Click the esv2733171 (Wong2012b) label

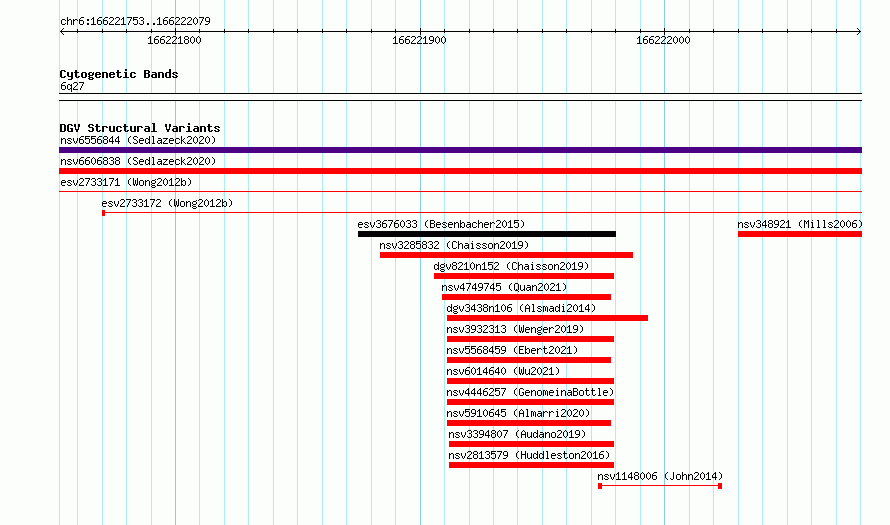point(126,182)
